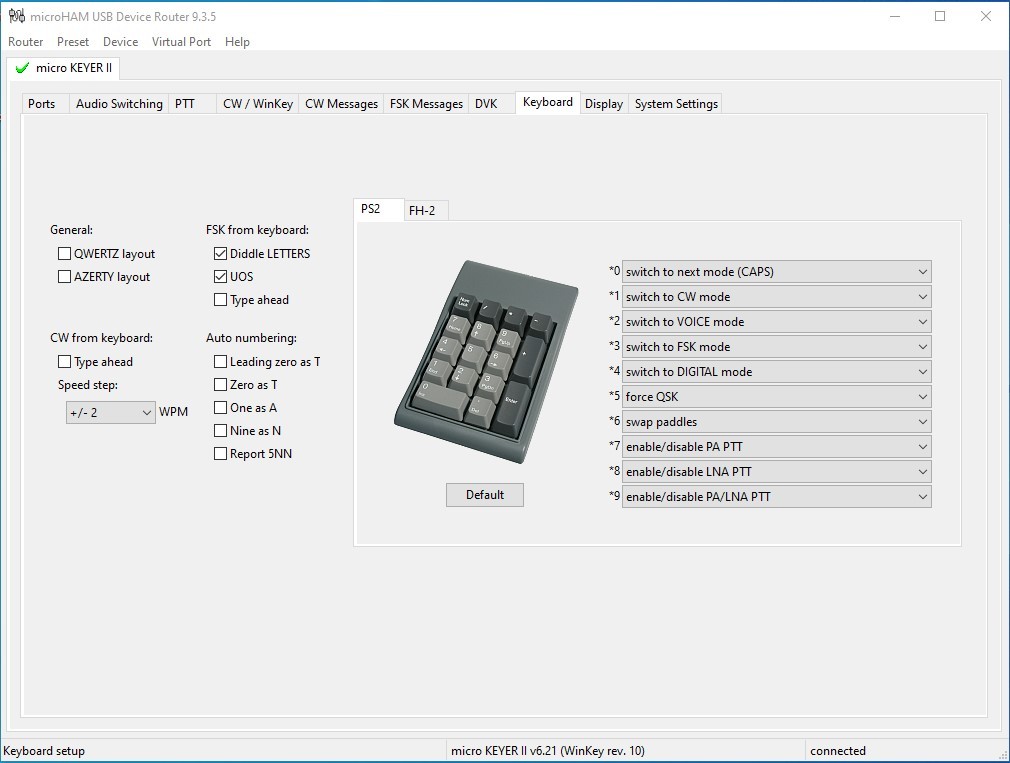Expand the *3 switch to FSK mode dropdown
Screen dimensions: 1010x763
776,347
